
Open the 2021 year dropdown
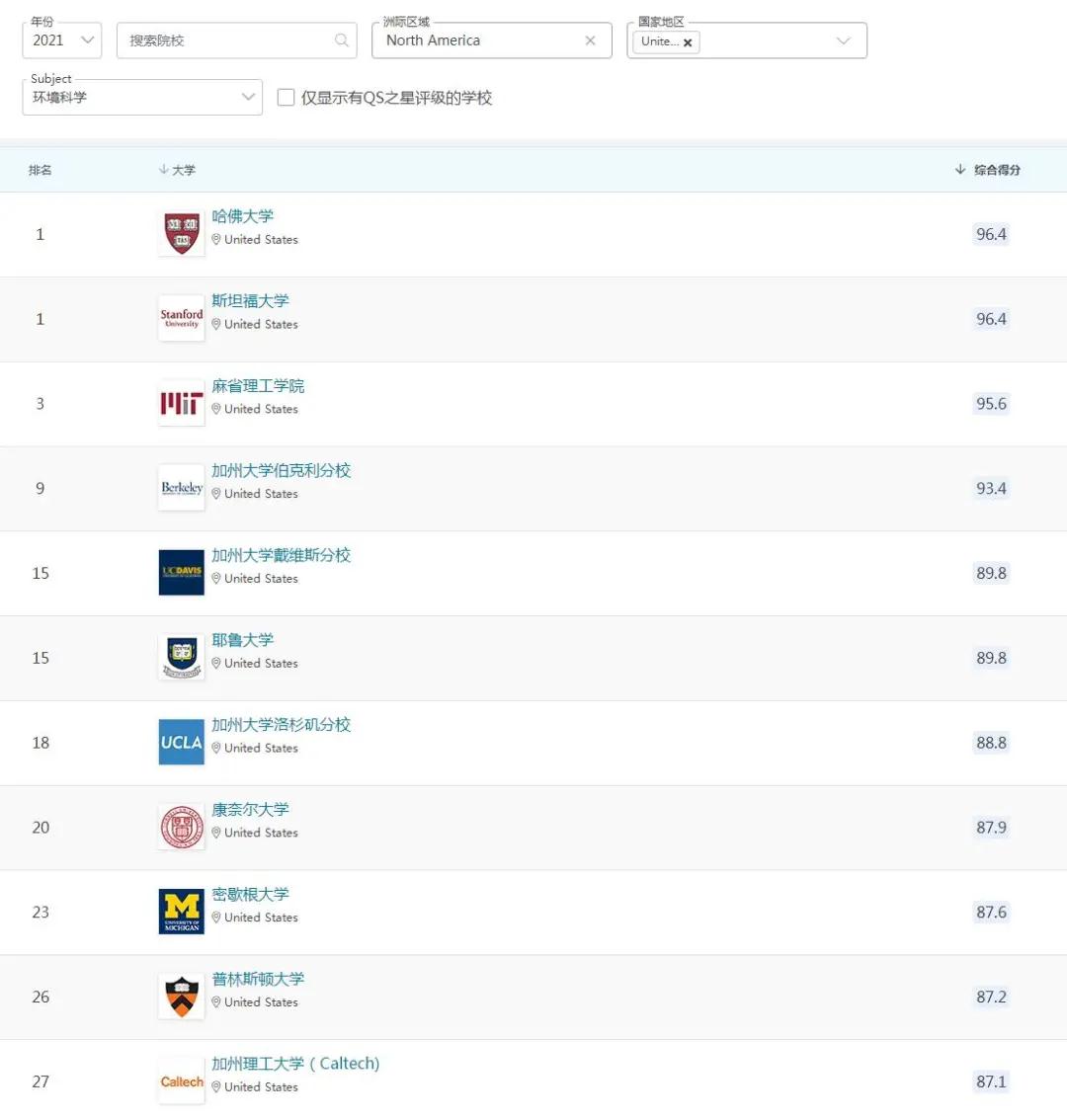click(x=62, y=40)
